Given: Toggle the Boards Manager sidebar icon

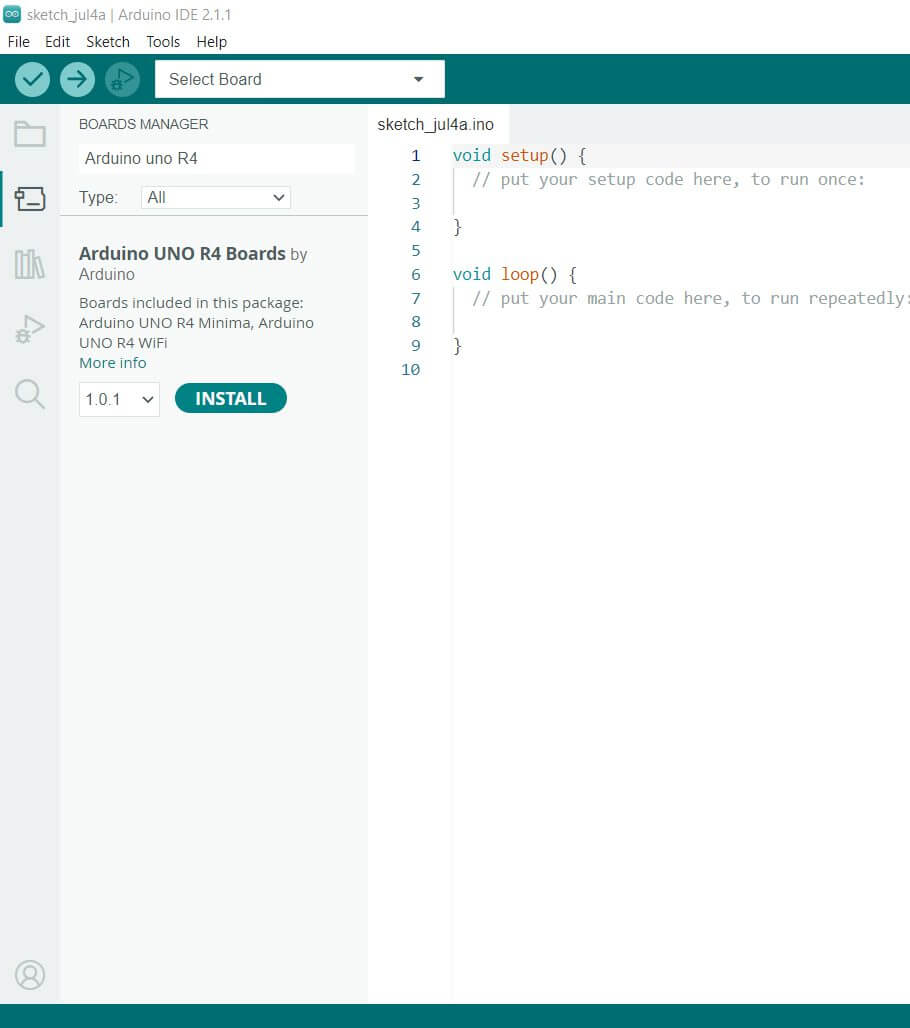Looking at the screenshot, I should tap(30, 198).
